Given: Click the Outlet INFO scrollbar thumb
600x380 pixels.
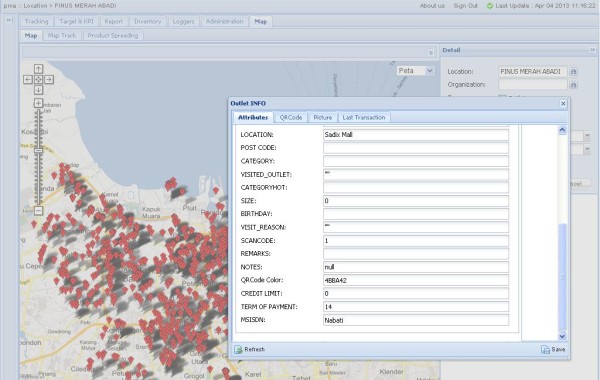Looking at the screenshot, I should [x=562, y=276].
